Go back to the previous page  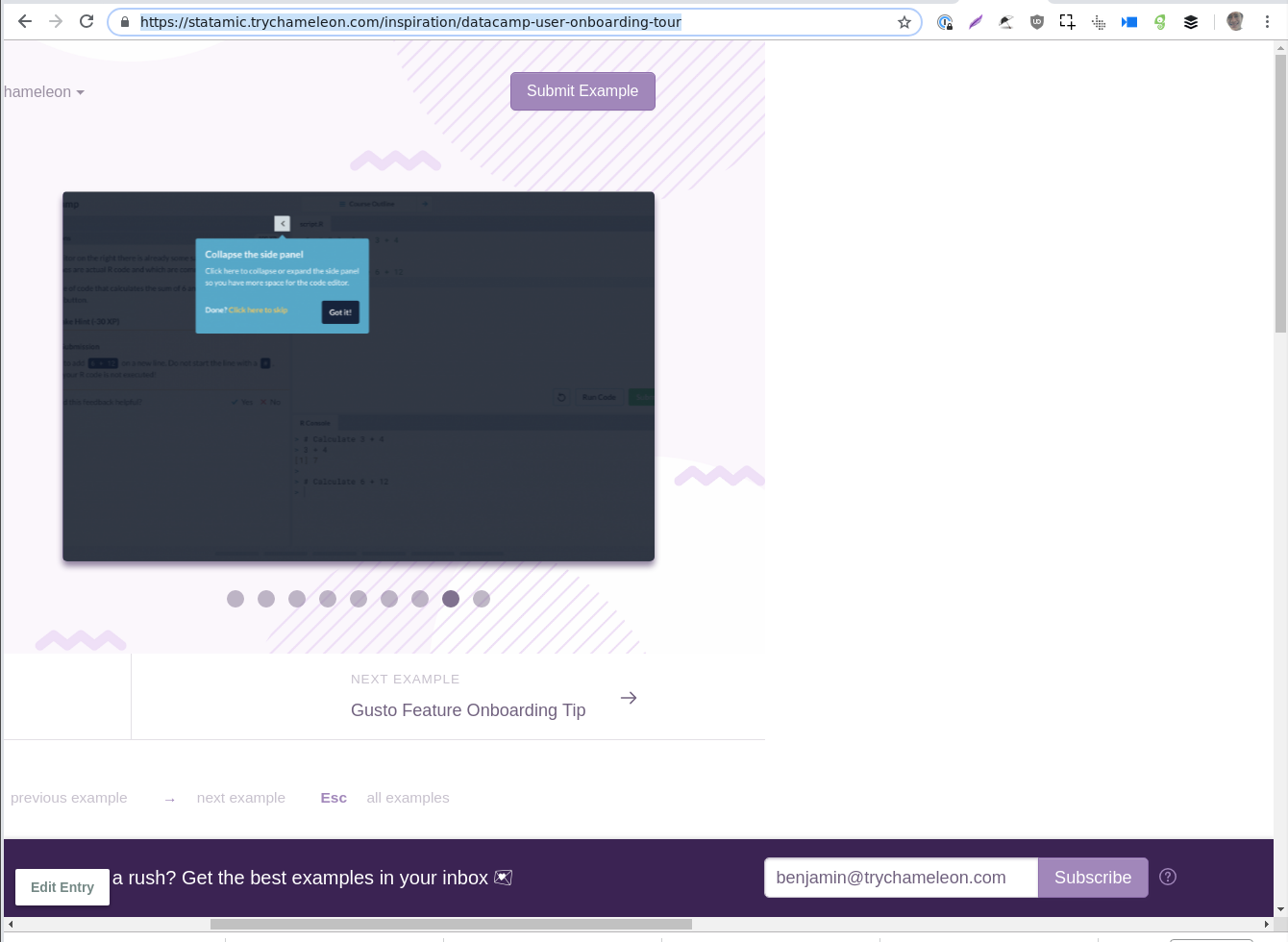(25, 21)
